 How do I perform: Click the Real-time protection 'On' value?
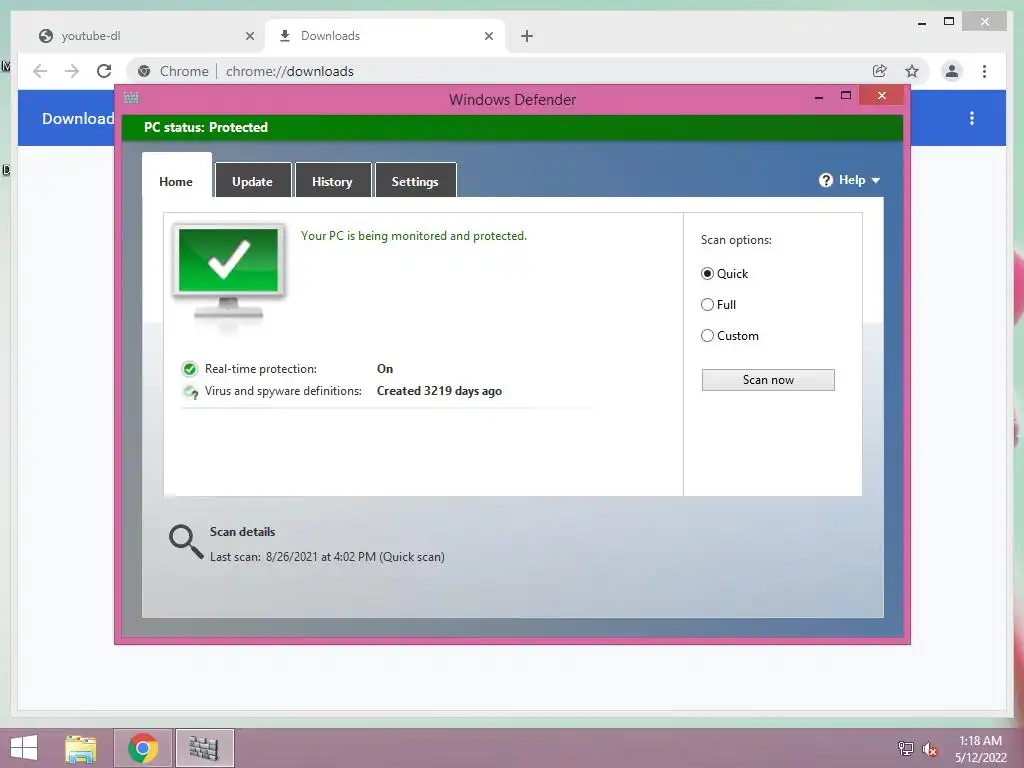point(385,369)
